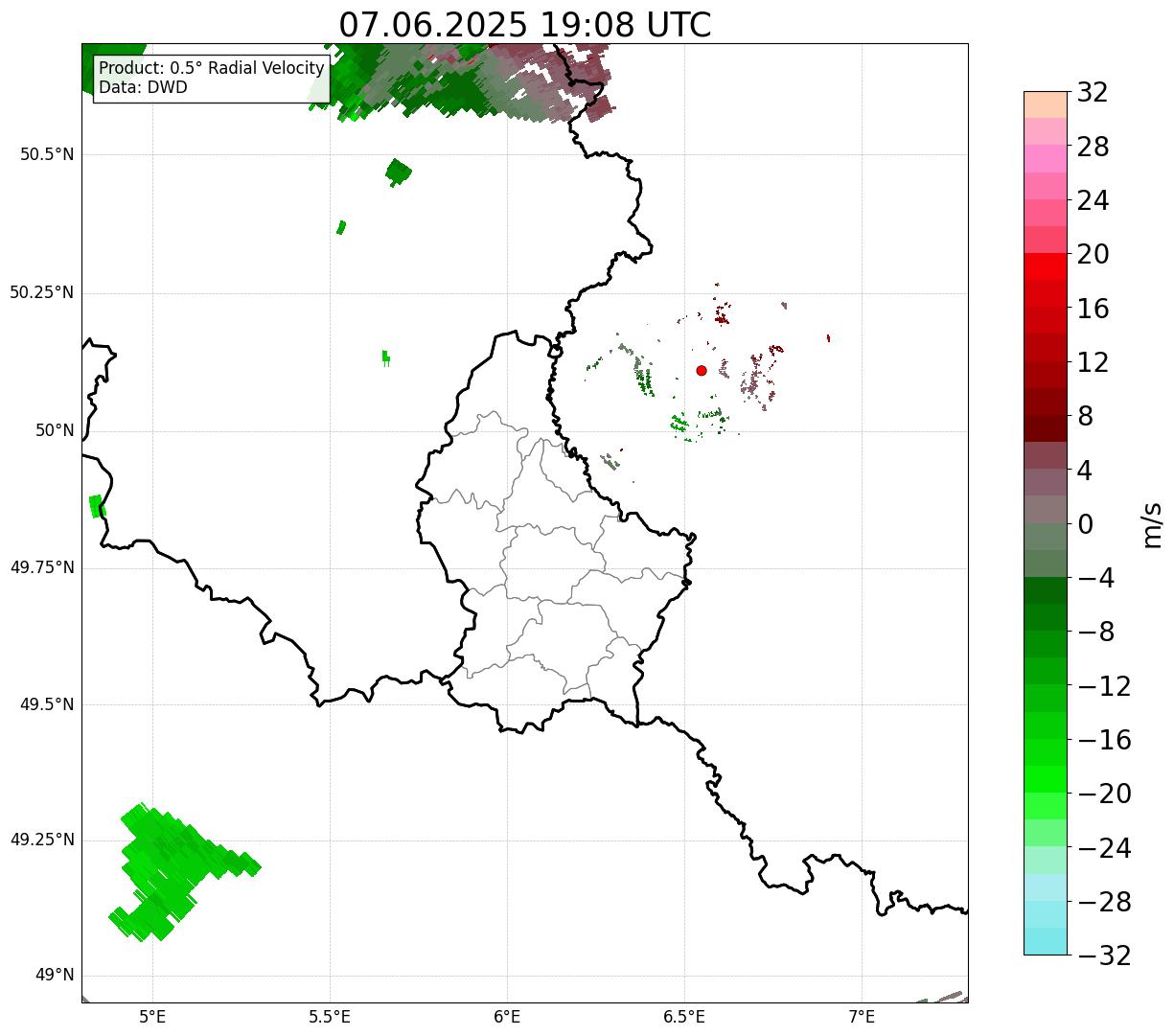Viewport: 1174px width, 1036px height.
Task: Click the colorbar tick label −32
Action: [1104, 955]
